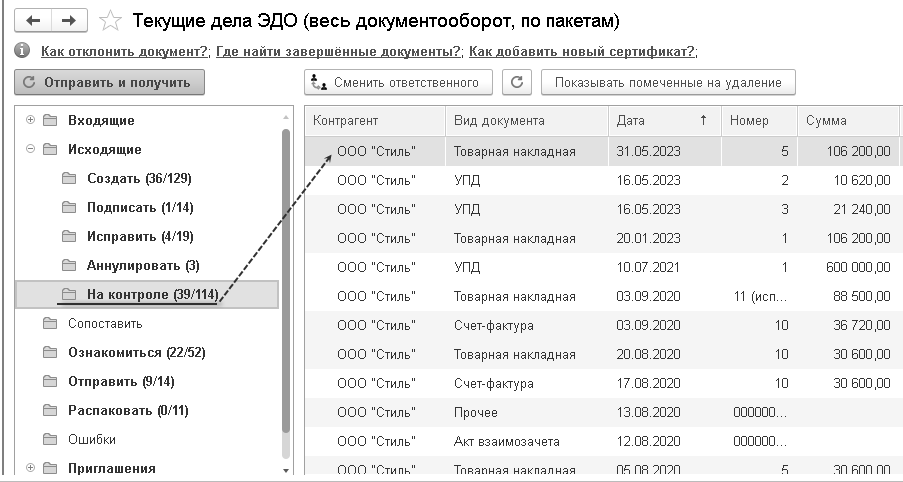Click folder icon next to Исправить (4/19)
The width and height of the screenshot is (903, 482).
69,236
